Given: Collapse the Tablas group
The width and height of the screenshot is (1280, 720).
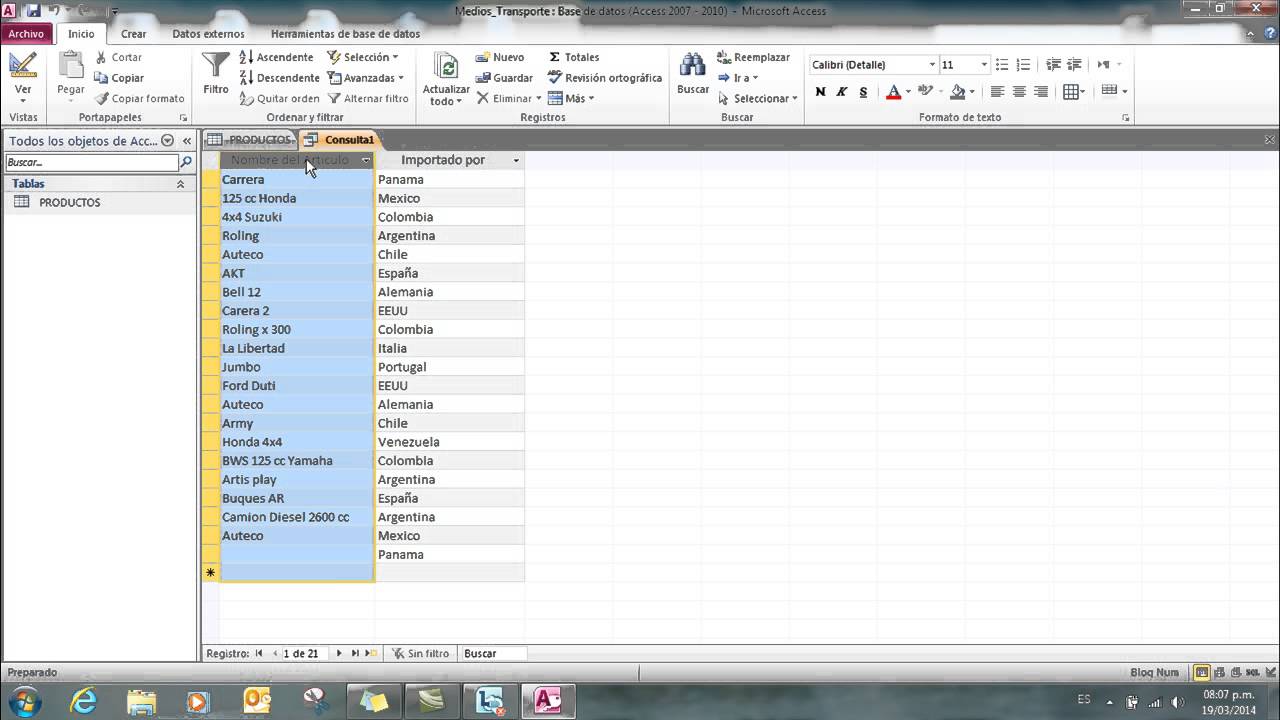Looking at the screenshot, I should pos(180,184).
